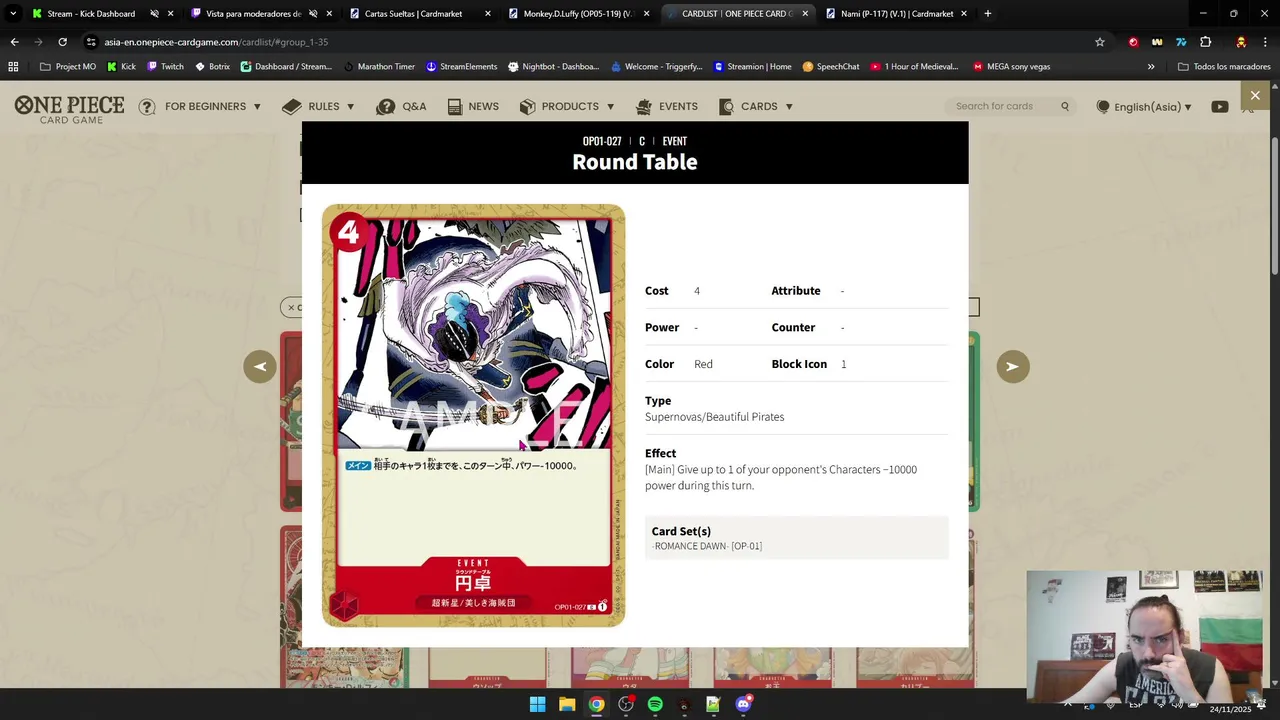This screenshot has width=1280, height=720.
Task: Go to the previous card with left arrow
Action: point(260,366)
